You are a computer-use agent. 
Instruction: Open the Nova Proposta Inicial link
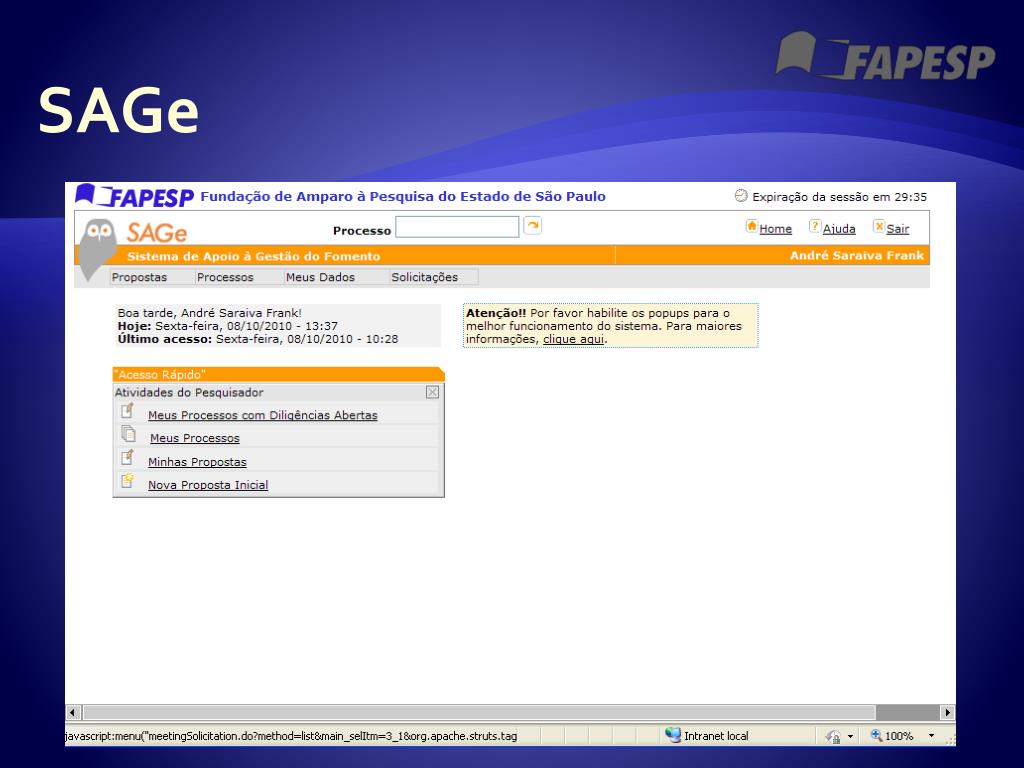coord(208,485)
